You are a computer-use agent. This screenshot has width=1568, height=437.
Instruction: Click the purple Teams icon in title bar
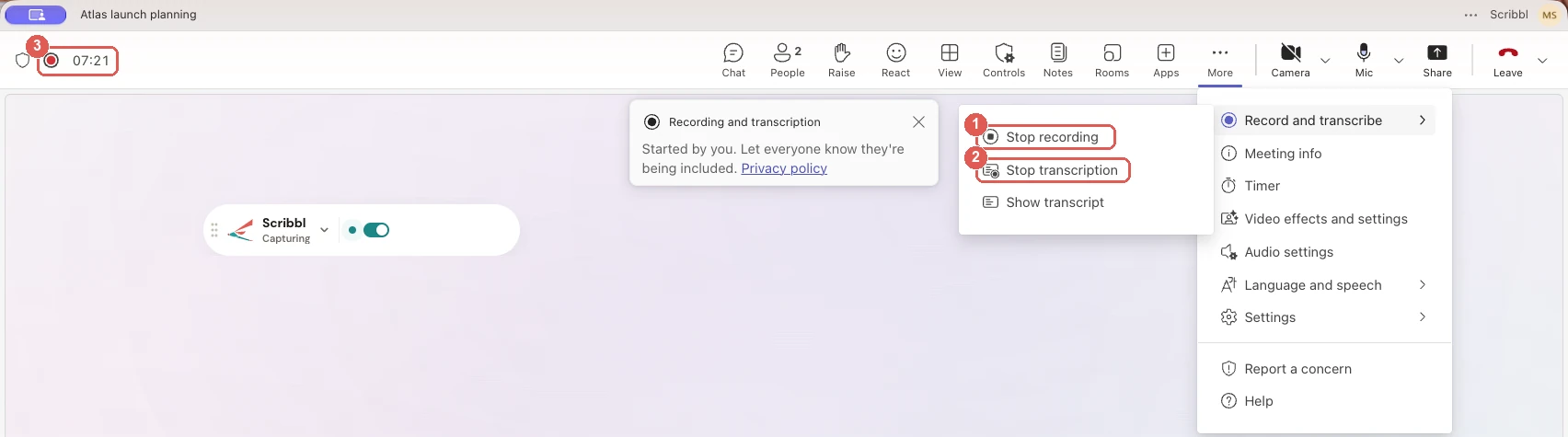[x=36, y=15]
